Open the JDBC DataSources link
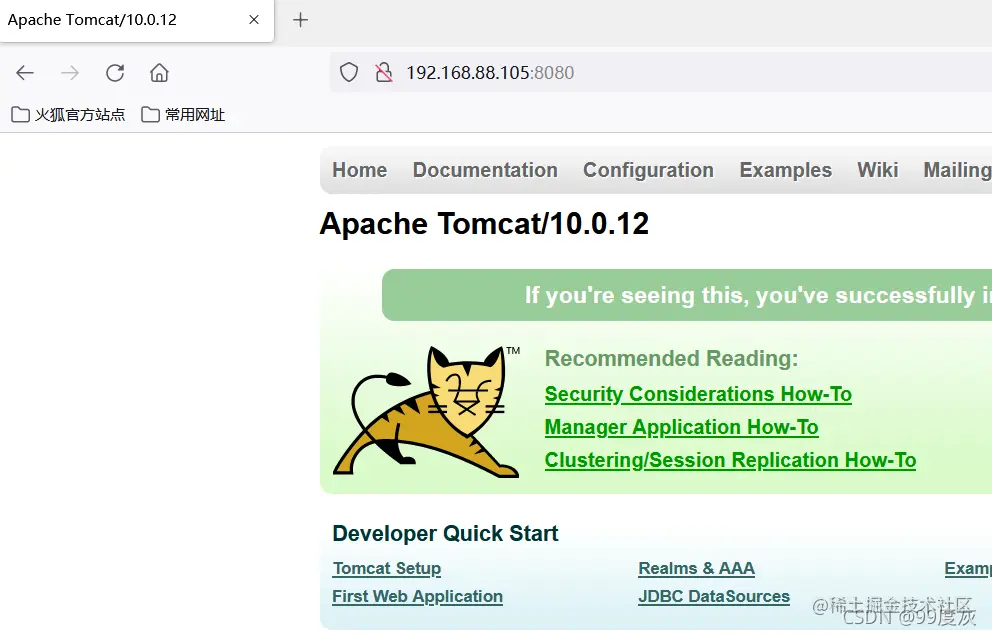This screenshot has height=635, width=992. 714,596
